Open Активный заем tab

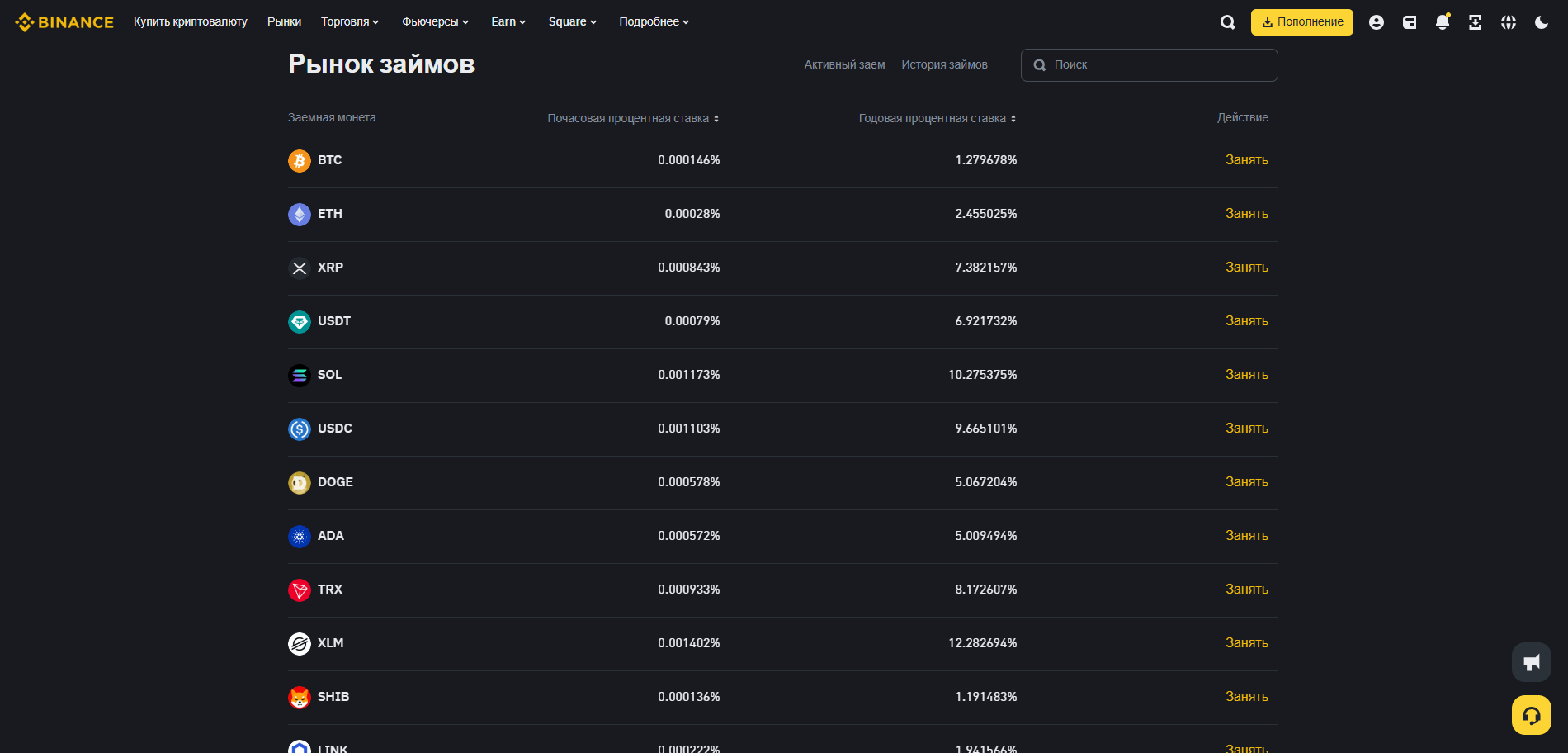(844, 64)
